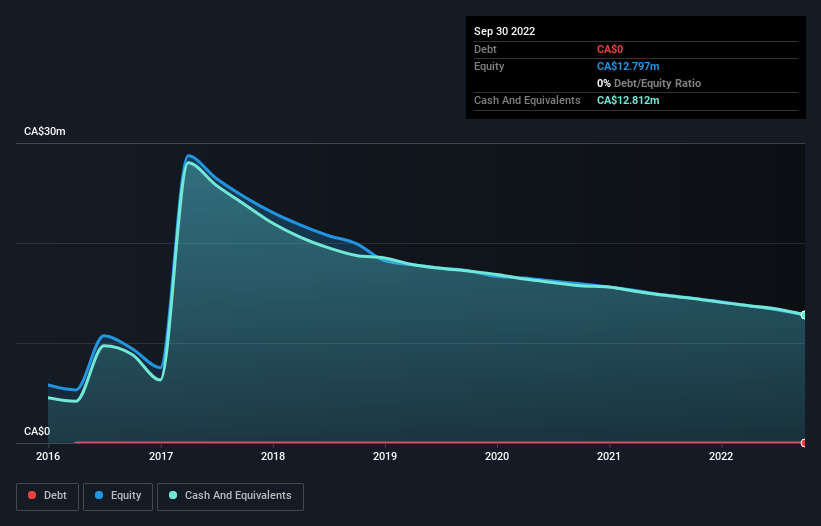
Task: Select the 2021 axis label
Action: (609, 456)
